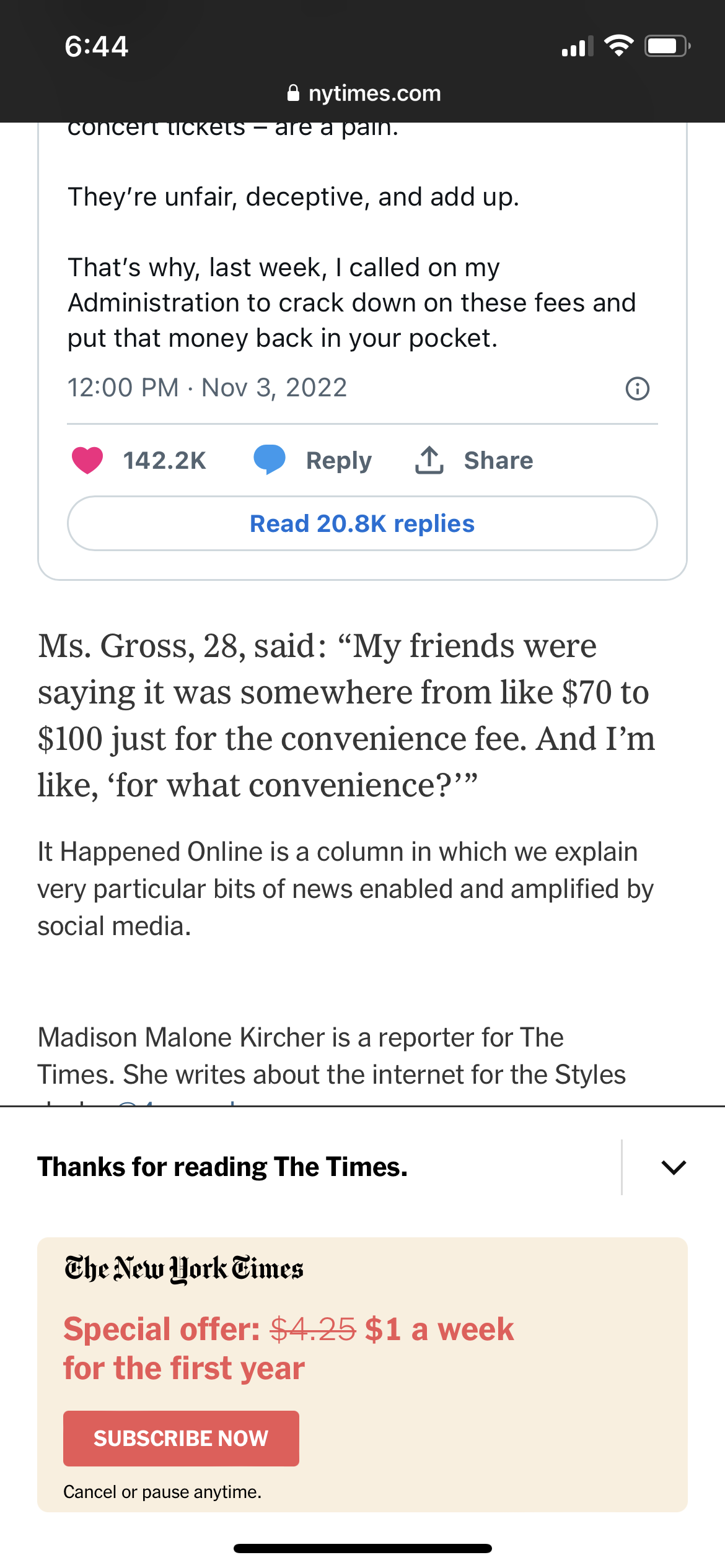Tap the Share label on the tweet
Image resolution: width=725 pixels, height=1568 pixels.
pyautogui.click(x=498, y=461)
